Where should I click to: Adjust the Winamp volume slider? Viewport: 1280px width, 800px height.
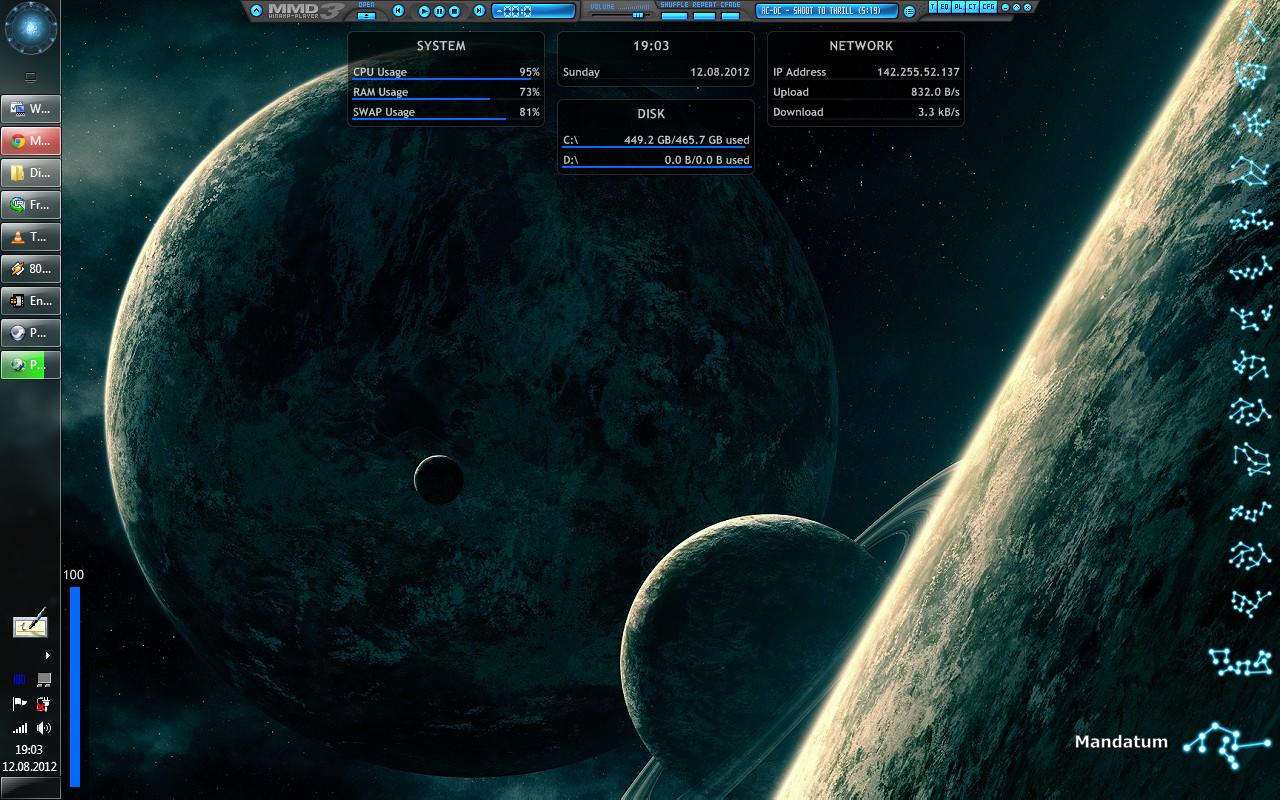click(x=637, y=14)
